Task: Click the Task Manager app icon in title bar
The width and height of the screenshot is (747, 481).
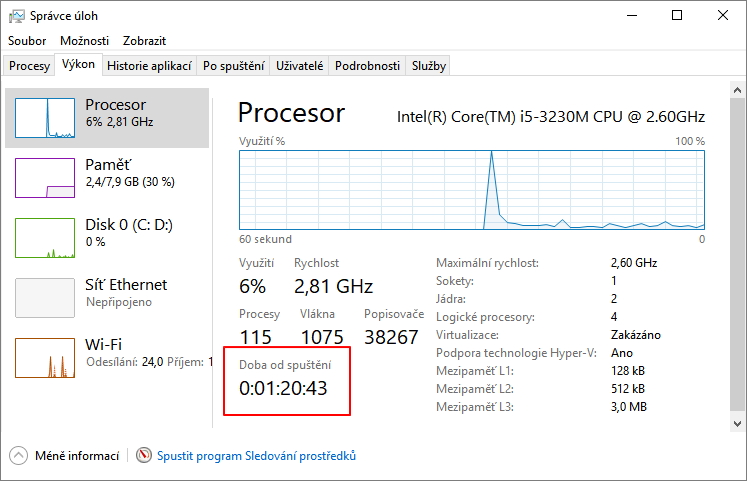Action: pos(17,16)
